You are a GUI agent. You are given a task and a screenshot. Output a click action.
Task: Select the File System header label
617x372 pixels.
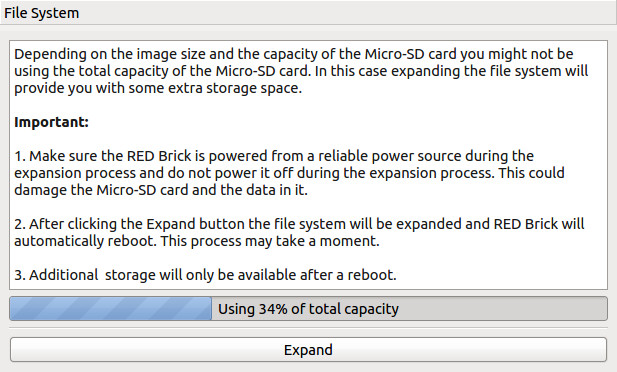41,13
